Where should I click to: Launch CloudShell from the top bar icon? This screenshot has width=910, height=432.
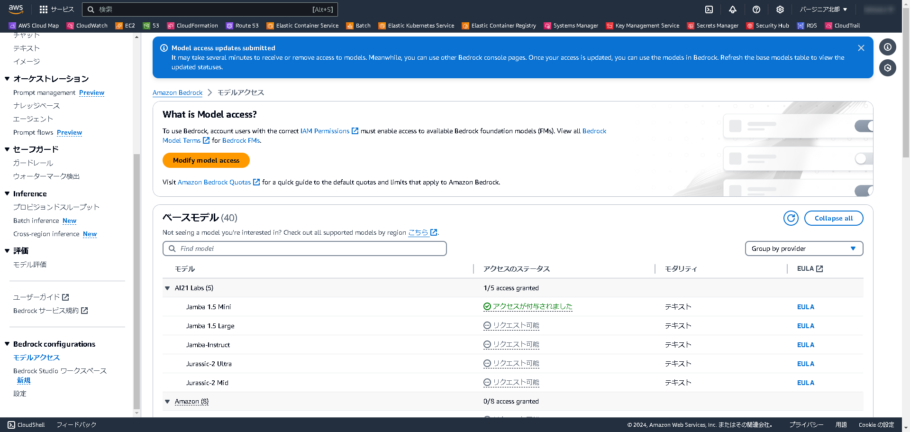pos(709,9)
